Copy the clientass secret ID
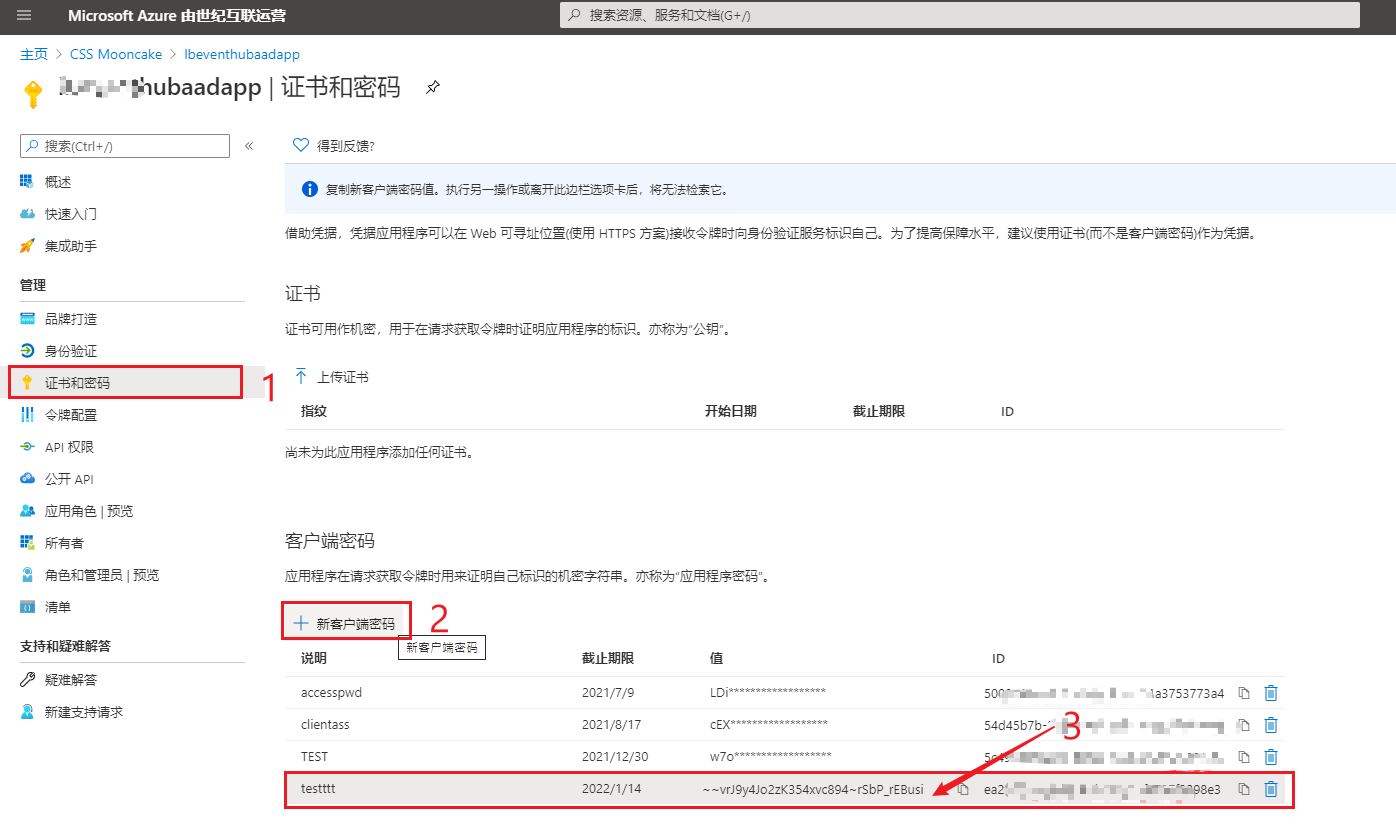Viewport: 1396px width, 834px height. click(1244, 725)
